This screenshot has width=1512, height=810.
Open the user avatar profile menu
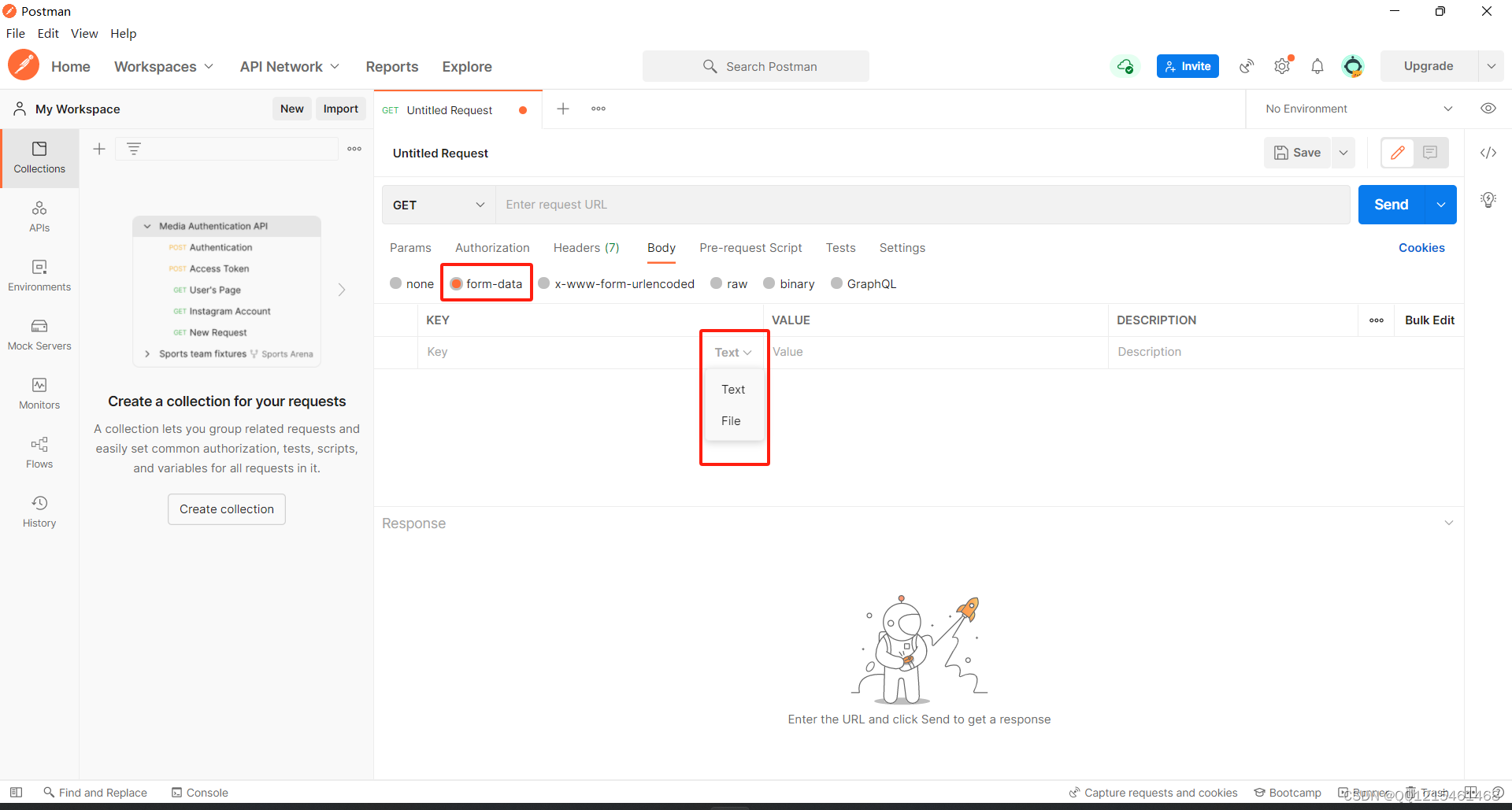tap(1353, 66)
